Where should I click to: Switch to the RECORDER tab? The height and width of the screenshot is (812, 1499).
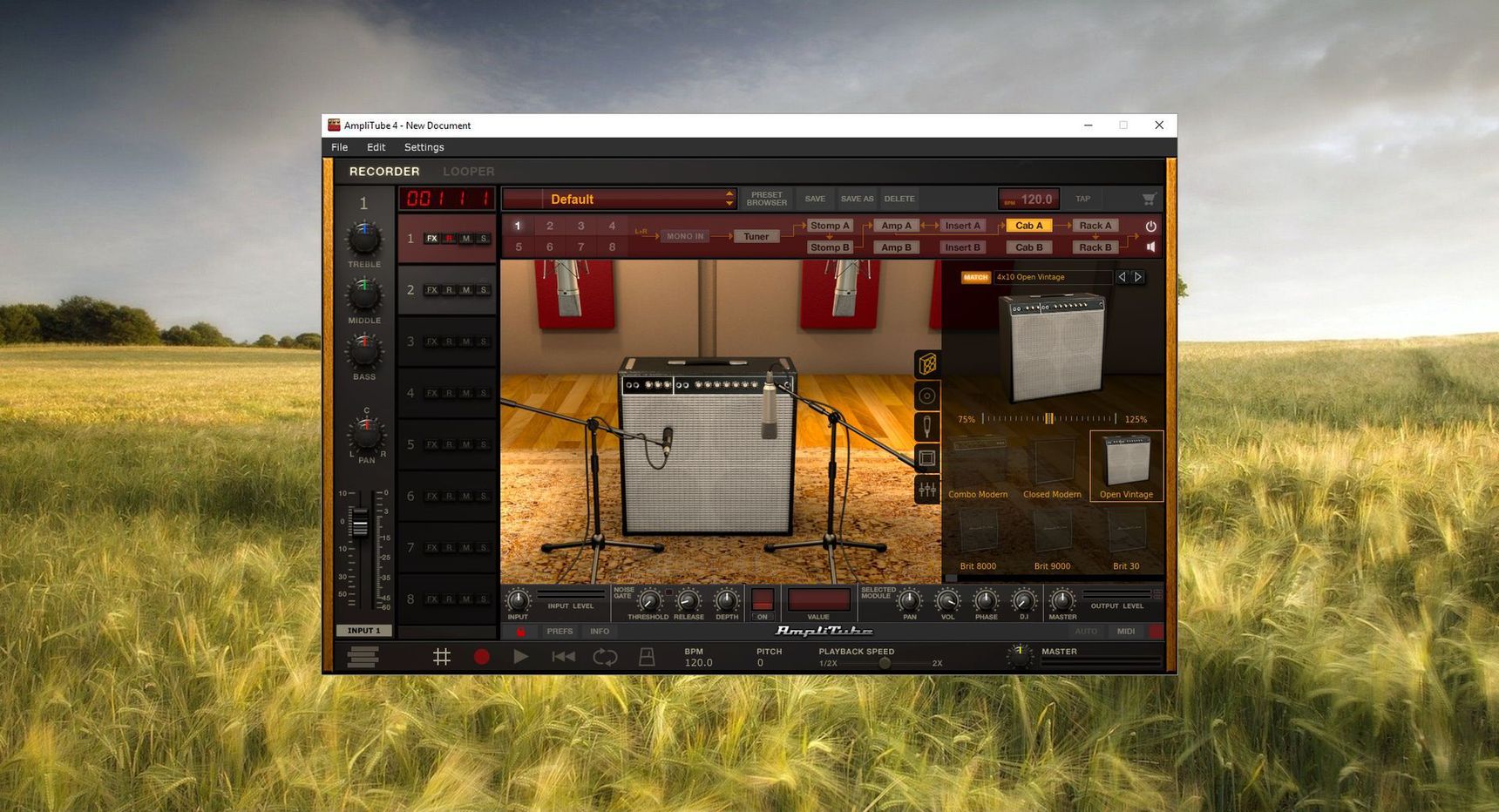pyautogui.click(x=384, y=172)
